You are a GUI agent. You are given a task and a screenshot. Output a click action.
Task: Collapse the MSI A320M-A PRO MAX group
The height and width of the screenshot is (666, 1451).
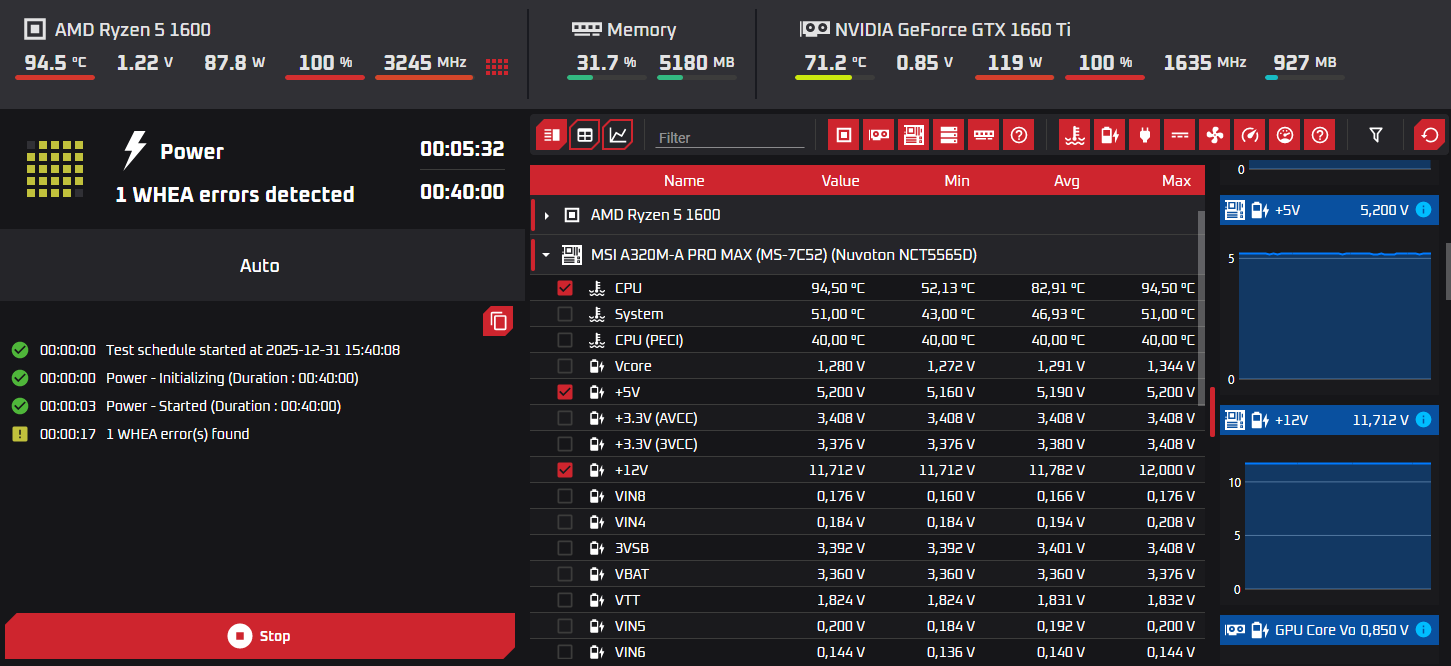(547, 255)
